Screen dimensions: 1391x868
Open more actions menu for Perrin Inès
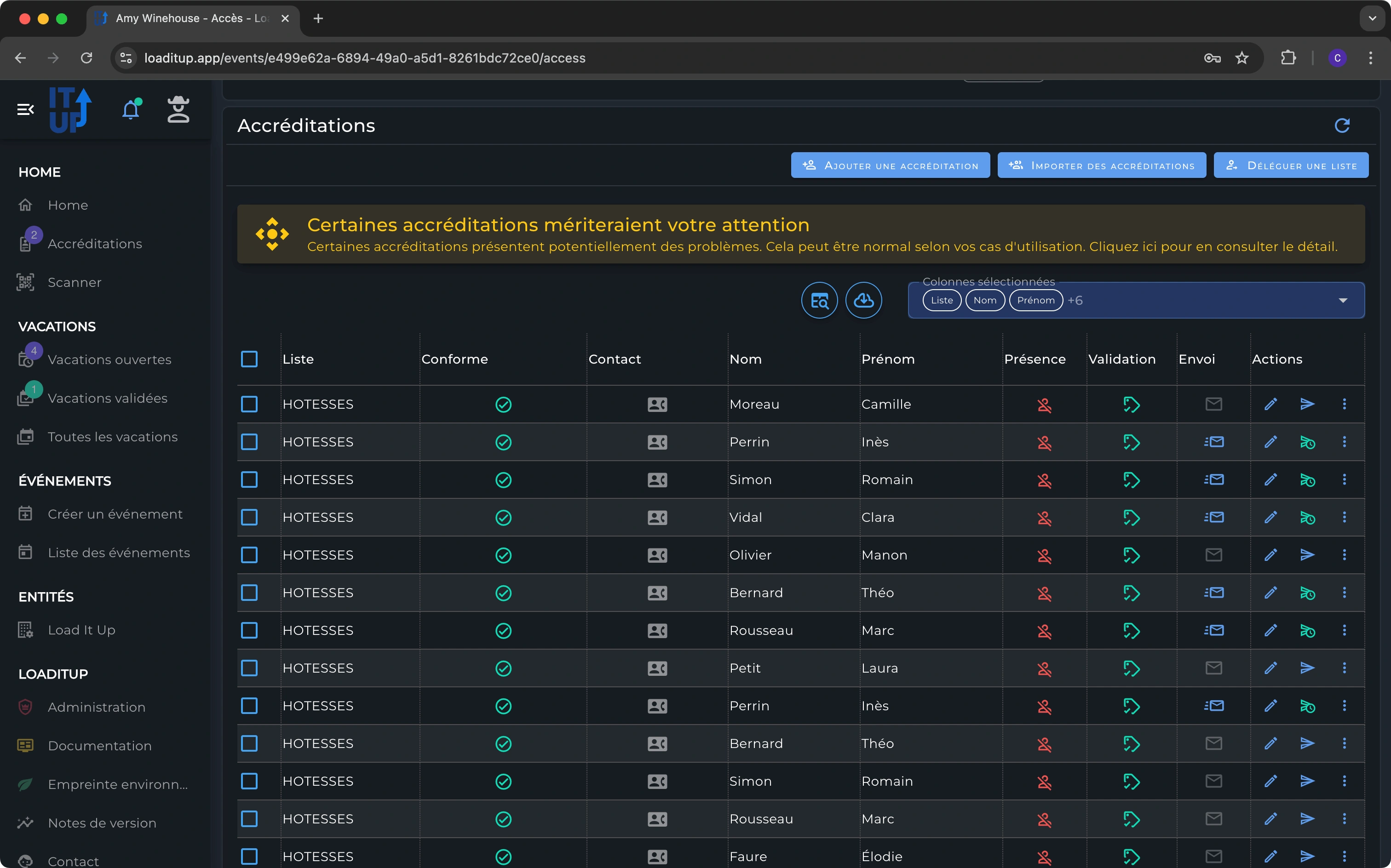pos(1344,442)
